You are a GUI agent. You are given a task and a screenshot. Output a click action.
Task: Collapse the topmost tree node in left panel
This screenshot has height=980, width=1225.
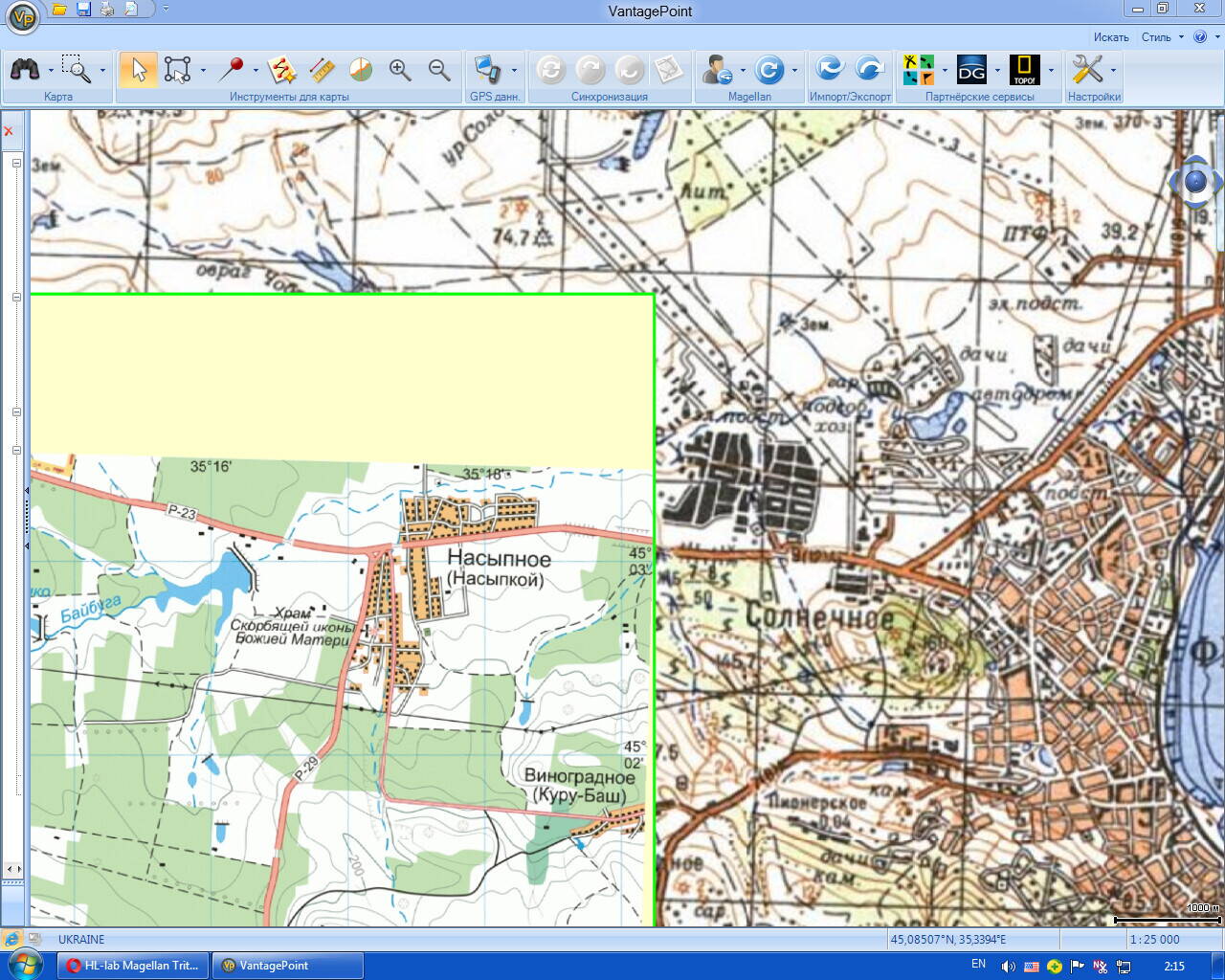pyautogui.click(x=16, y=163)
